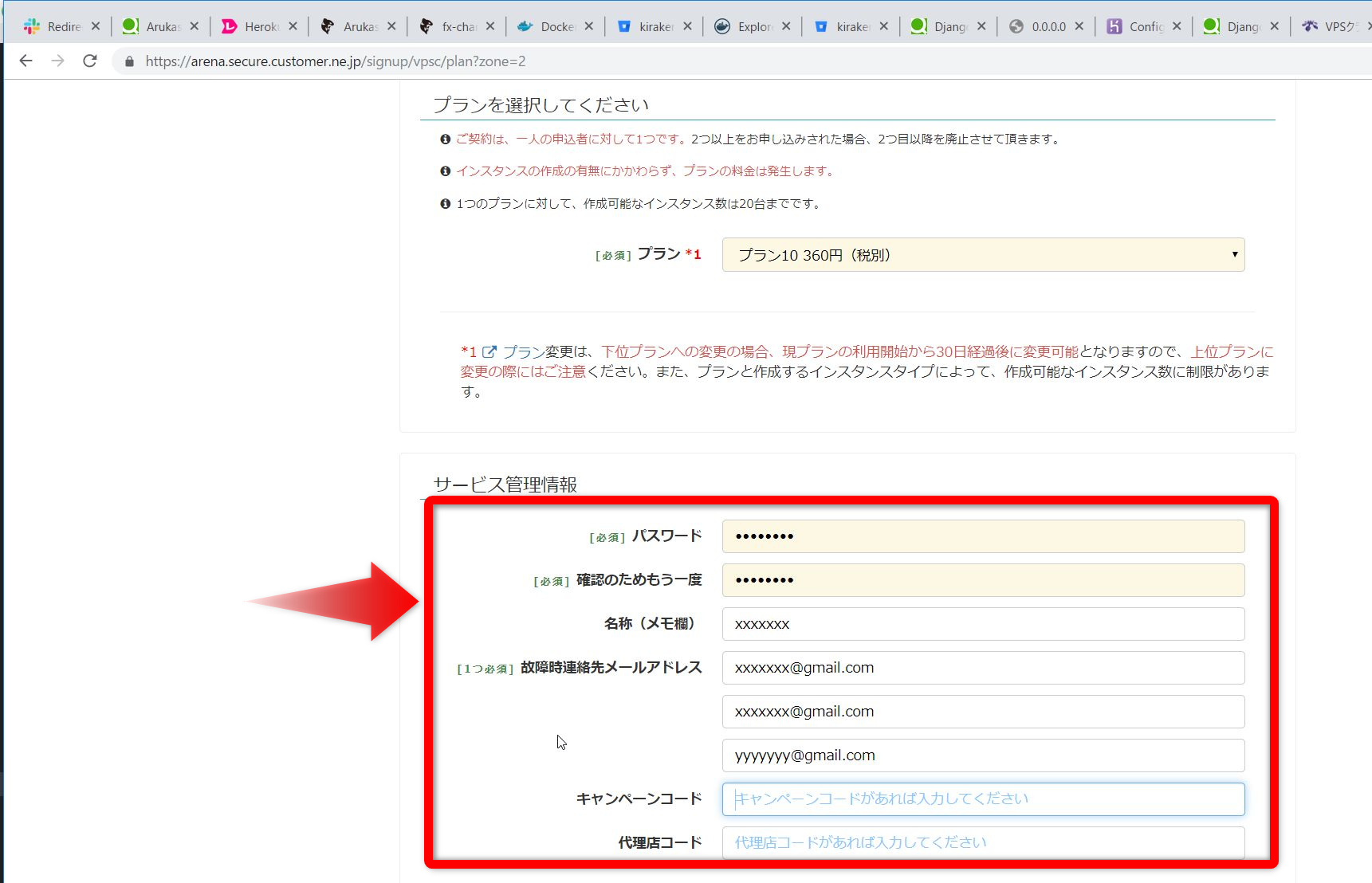Click the Heroku icon on the Config tab
Image resolution: width=1372 pixels, height=883 pixels.
click(x=1114, y=25)
